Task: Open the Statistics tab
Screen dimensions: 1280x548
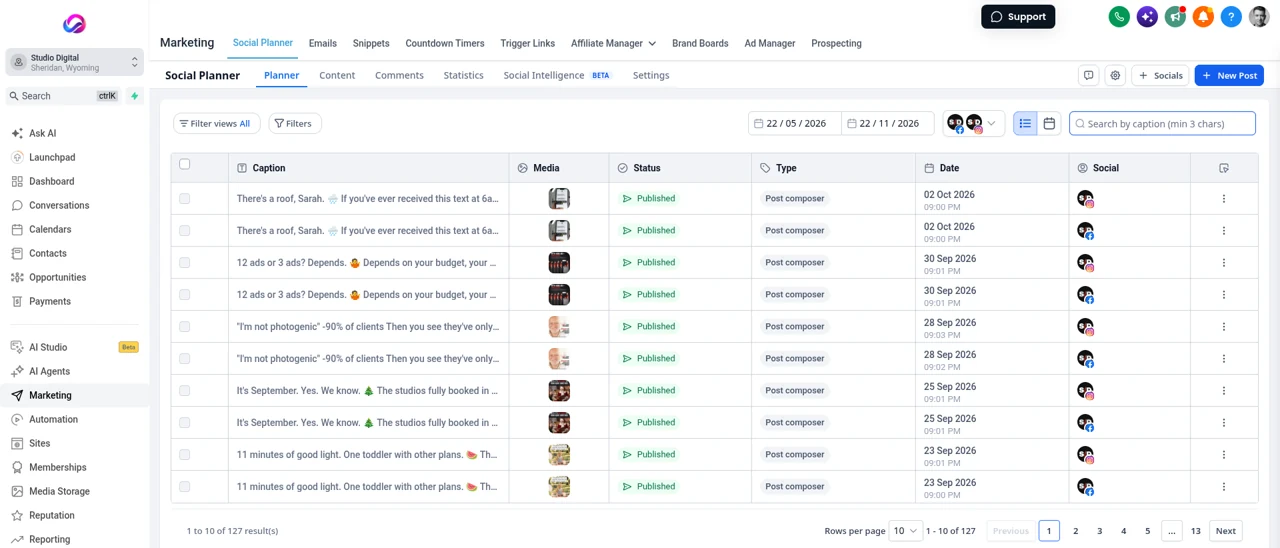Action: [463, 76]
